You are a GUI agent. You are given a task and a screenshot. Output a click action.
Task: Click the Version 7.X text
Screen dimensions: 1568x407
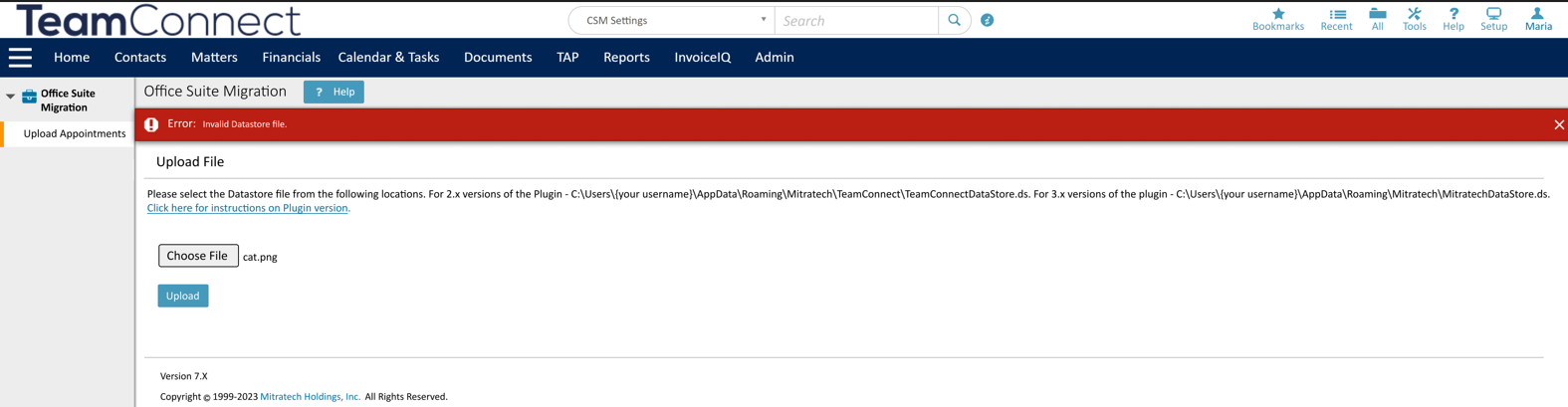click(x=184, y=376)
